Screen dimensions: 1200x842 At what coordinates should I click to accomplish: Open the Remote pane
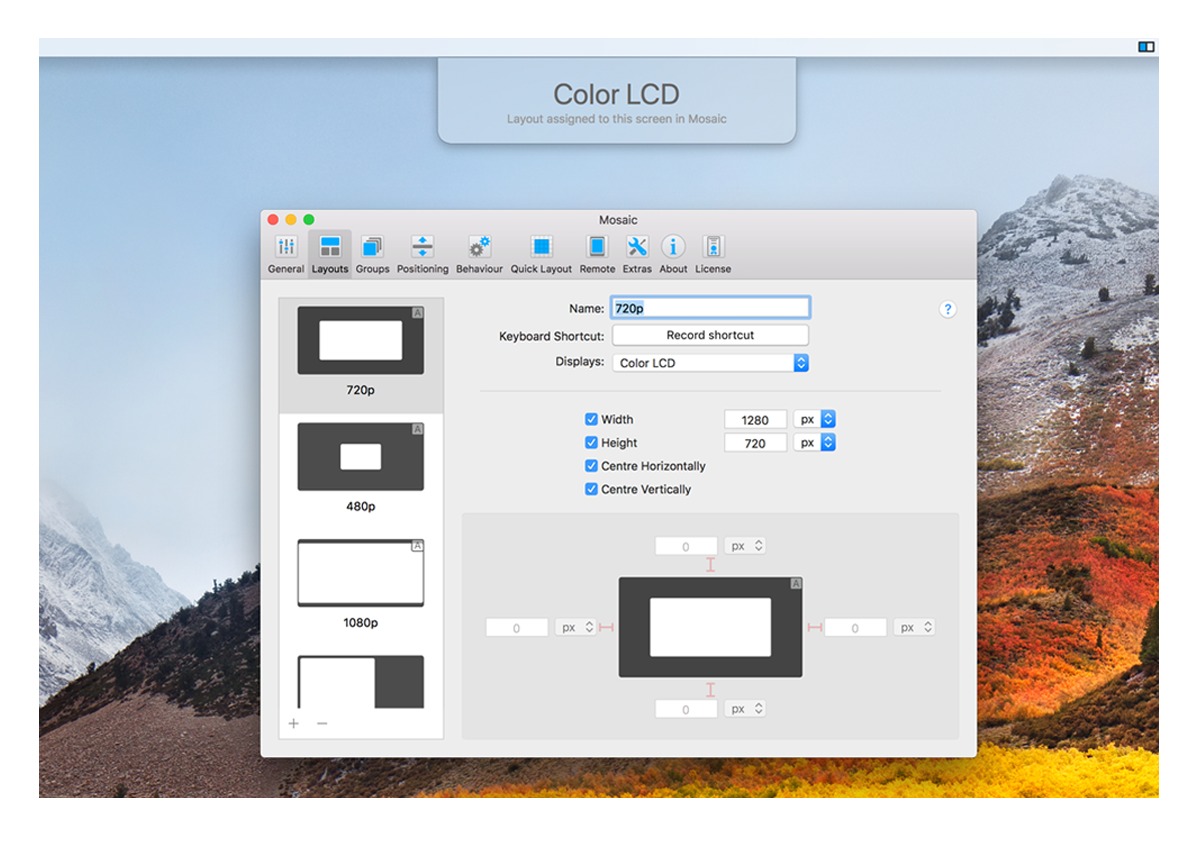(x=597, y=254)
